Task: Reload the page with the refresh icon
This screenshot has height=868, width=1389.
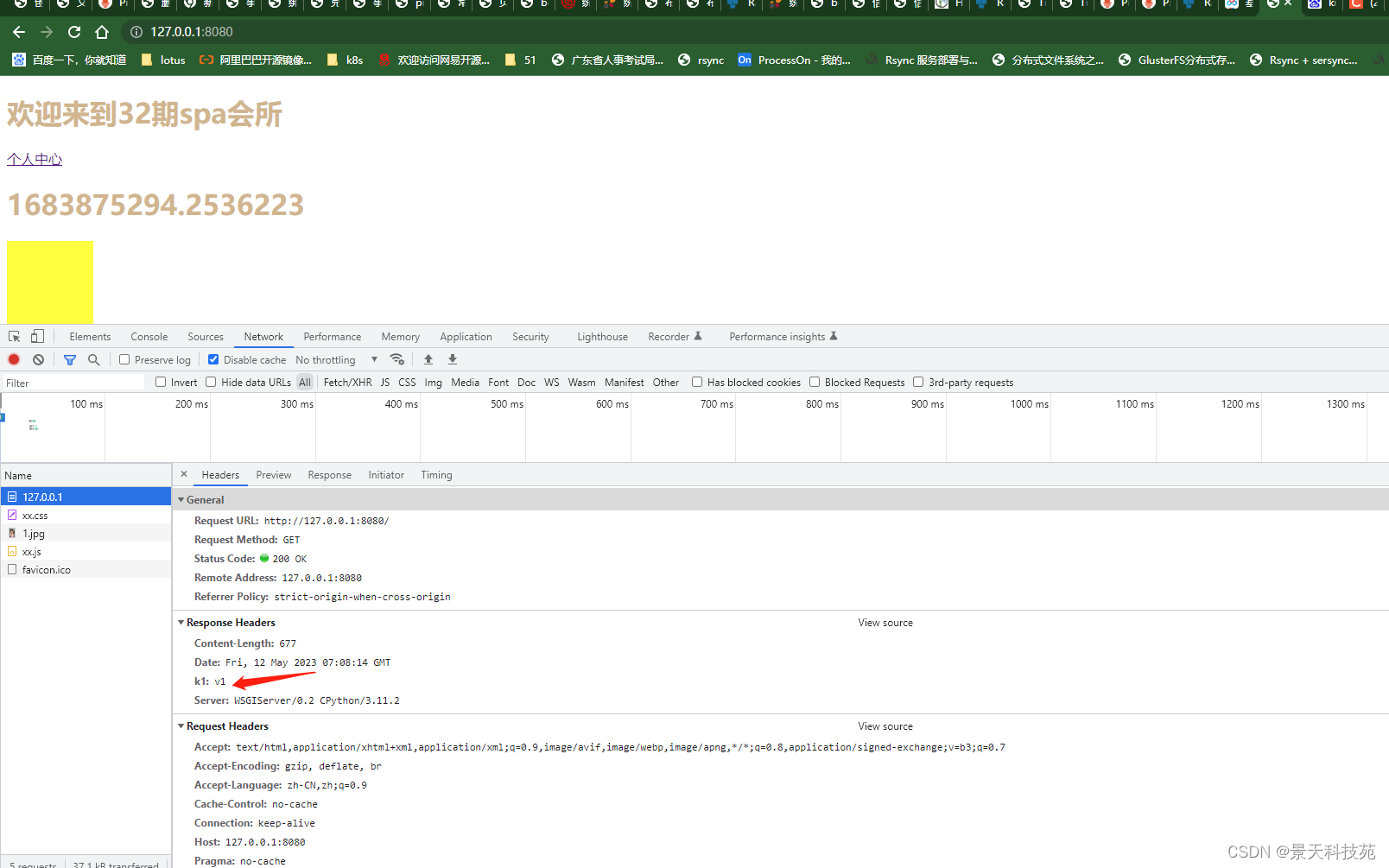Action: [x=74, y=32]
